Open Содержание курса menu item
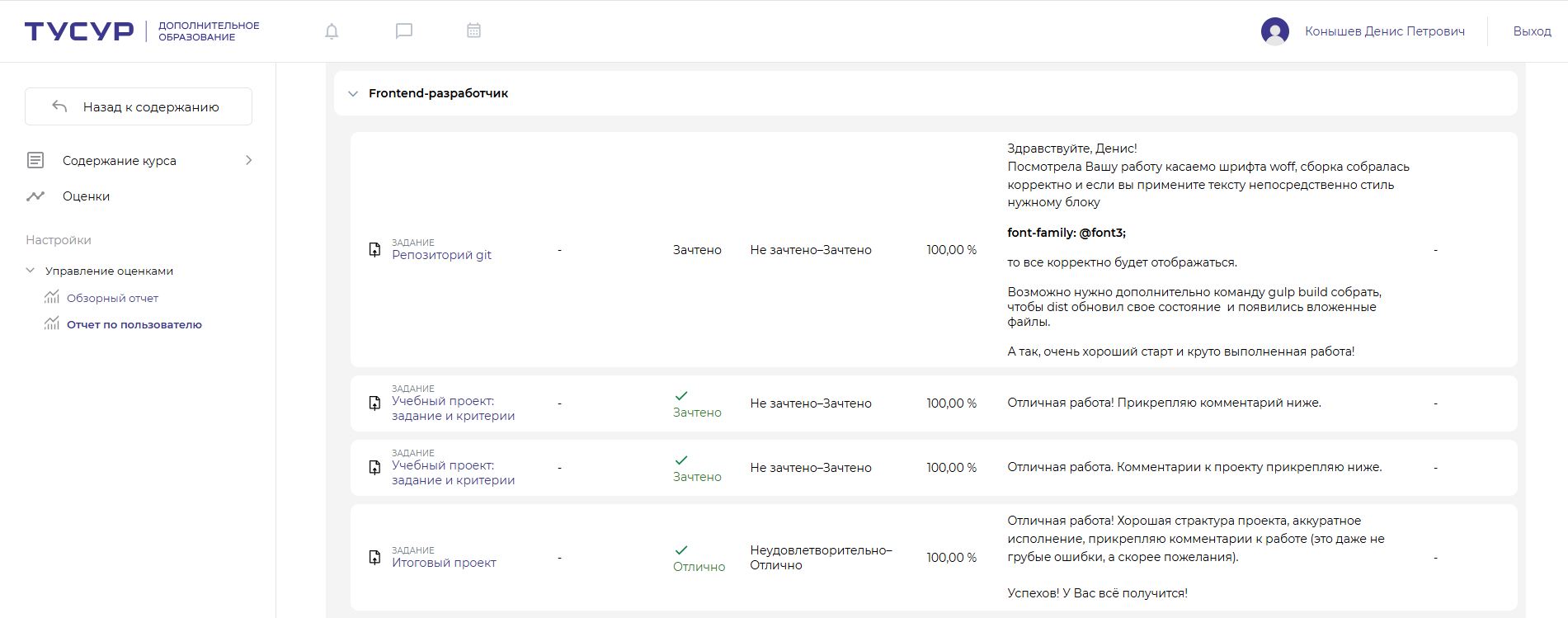Viewport: 1568px width, 618px height. (119, 161)
